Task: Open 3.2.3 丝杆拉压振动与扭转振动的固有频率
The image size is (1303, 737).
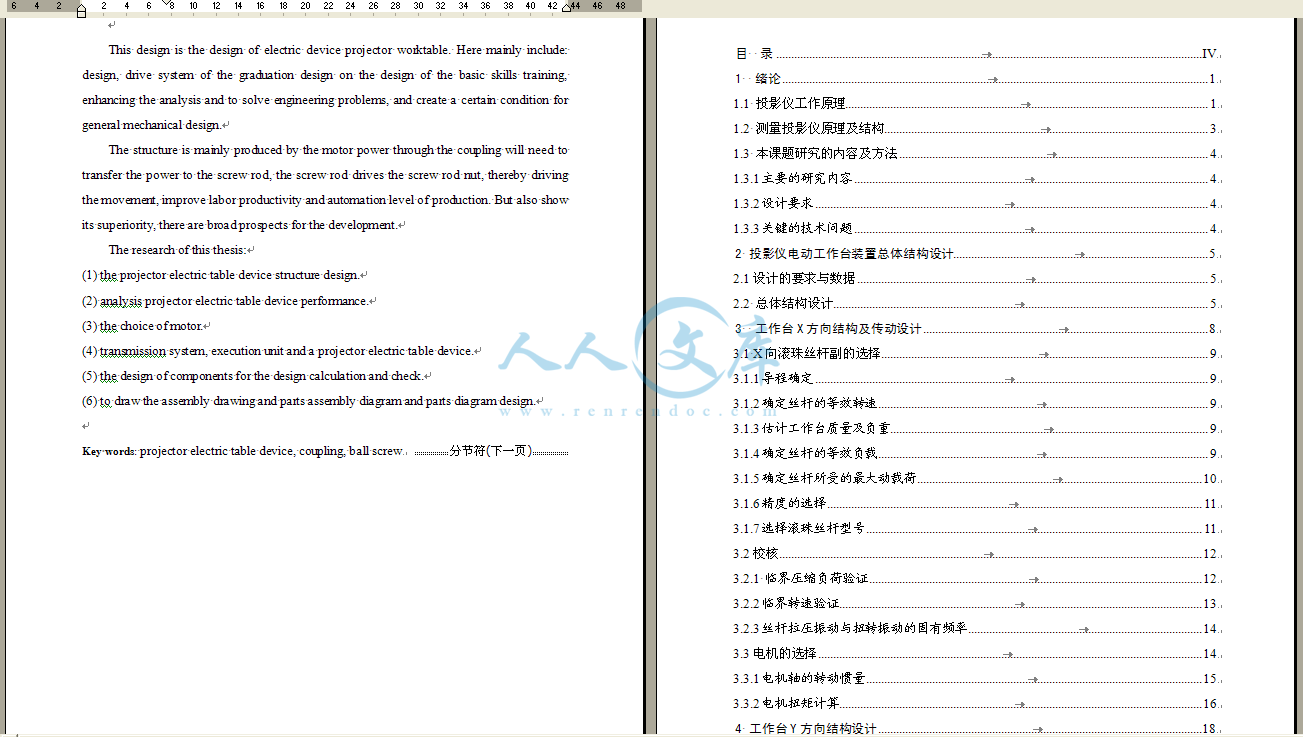Action: pyautogui.click(x=977, y=629)
